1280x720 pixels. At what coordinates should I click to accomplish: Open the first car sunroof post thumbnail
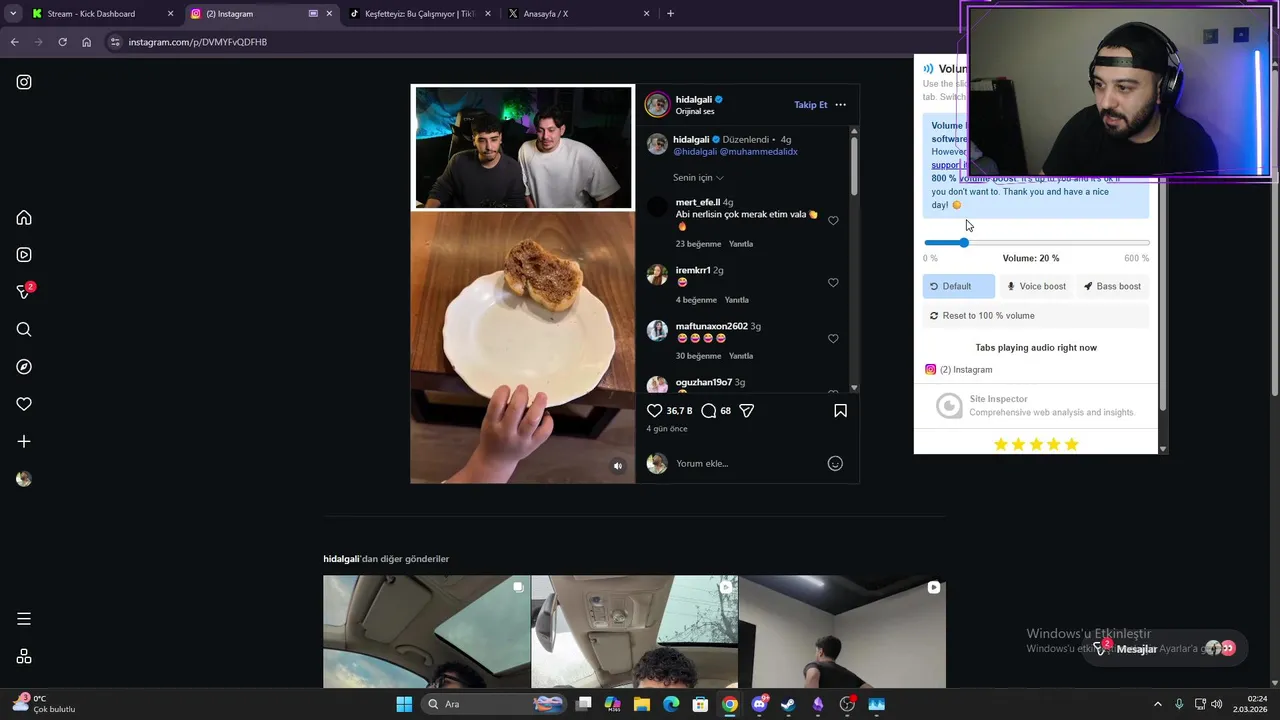[427, 632]
